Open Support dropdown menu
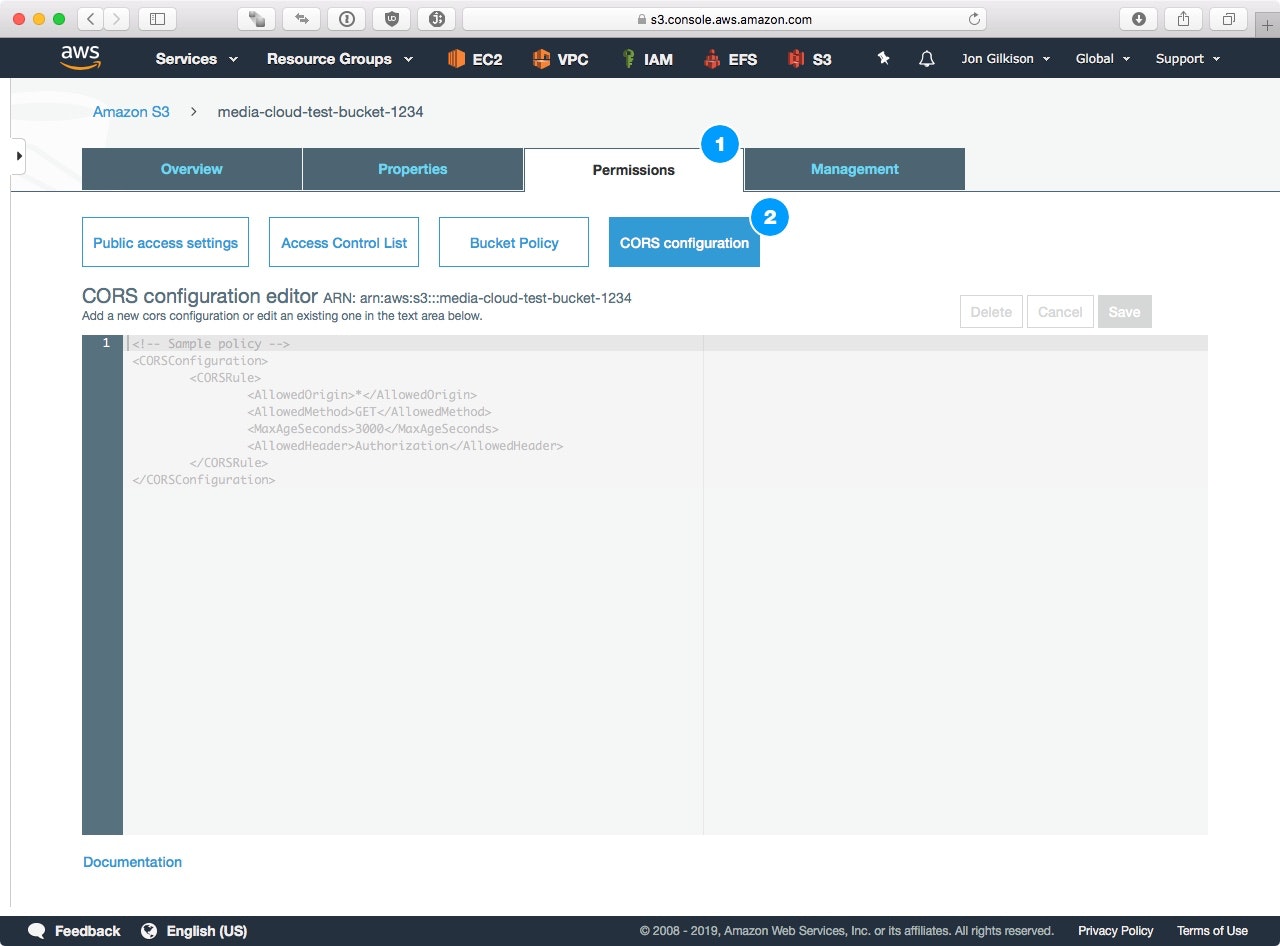The height and width of the screenshot is (946, 1280). (x=1188, y=59)
